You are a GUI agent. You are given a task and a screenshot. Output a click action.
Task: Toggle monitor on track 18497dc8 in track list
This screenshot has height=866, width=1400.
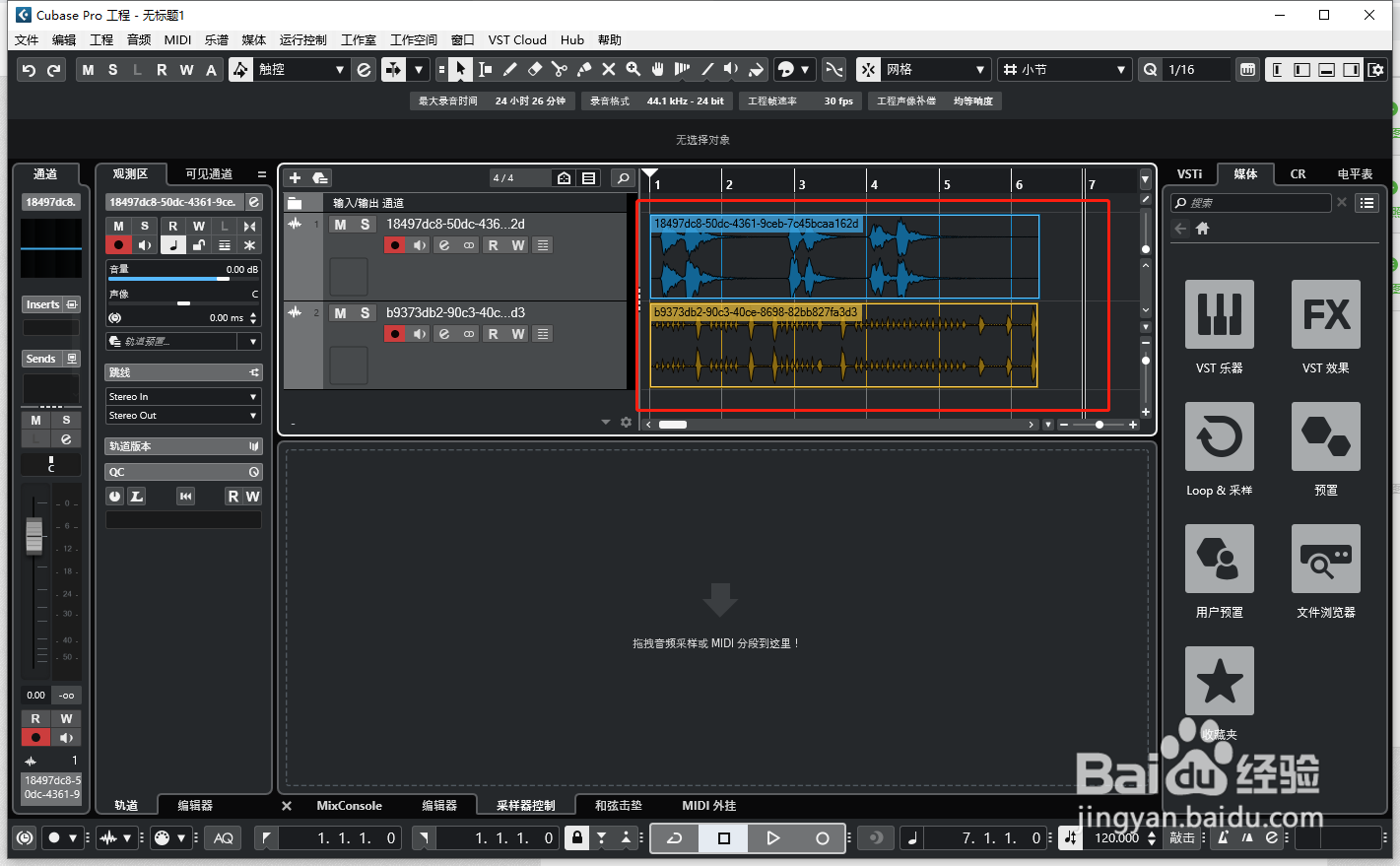[x=420, y=245]
